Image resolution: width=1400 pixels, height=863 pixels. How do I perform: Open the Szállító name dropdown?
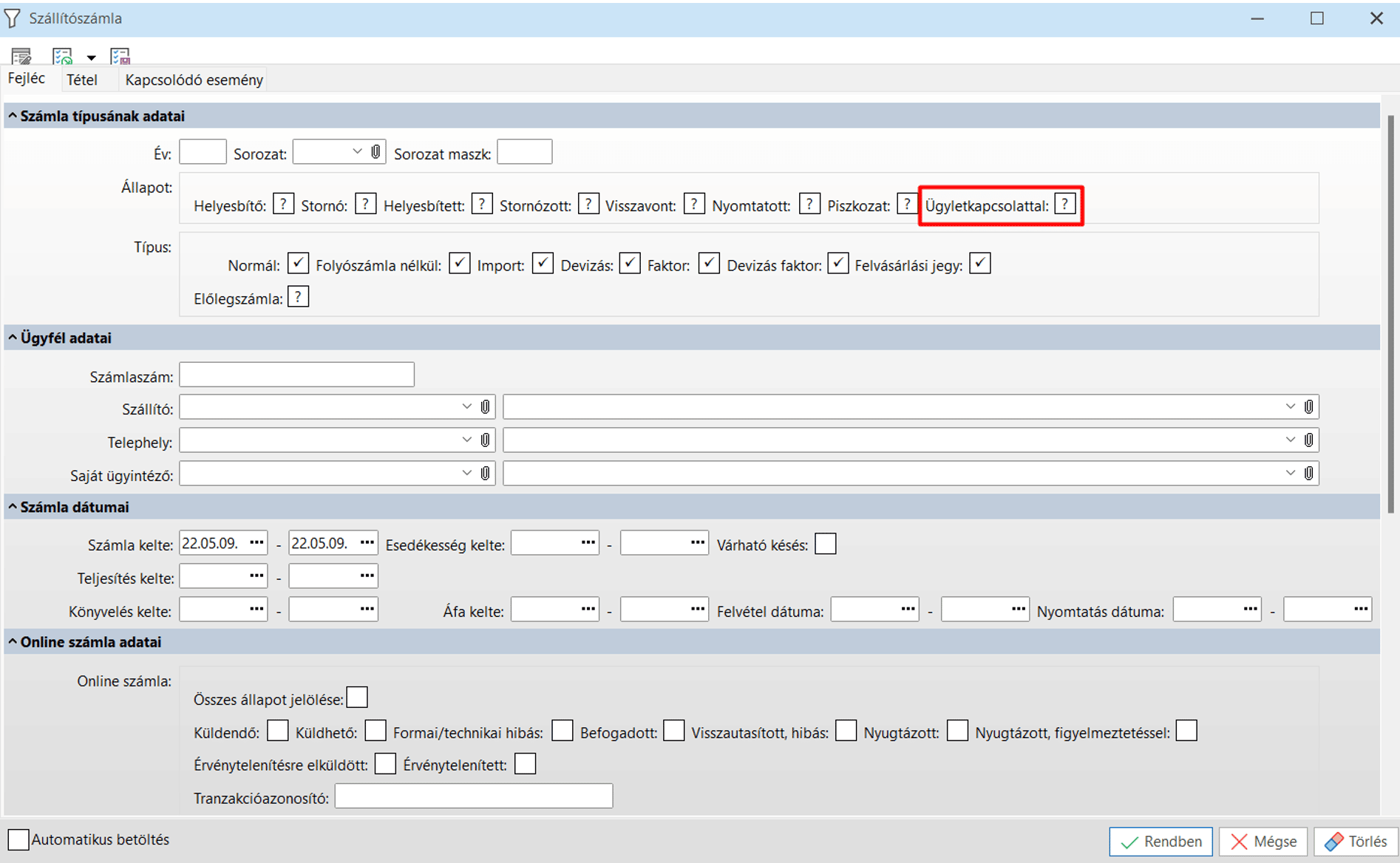[x=1291, y=406]
